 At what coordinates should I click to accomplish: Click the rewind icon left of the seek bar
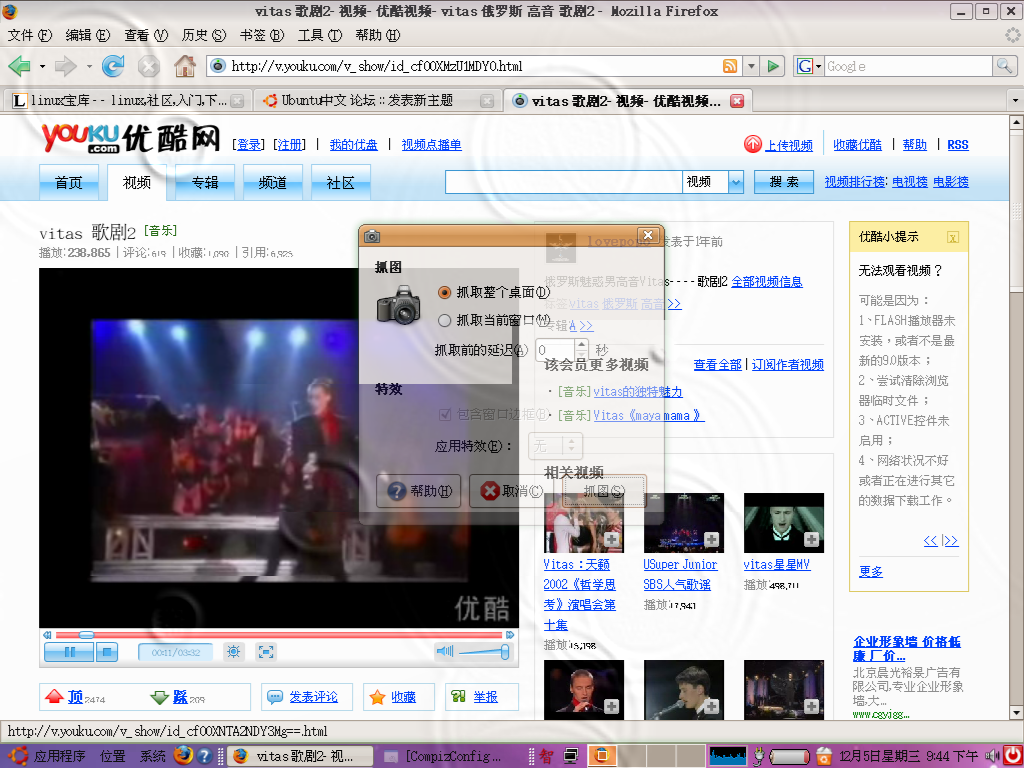point(47,635)
